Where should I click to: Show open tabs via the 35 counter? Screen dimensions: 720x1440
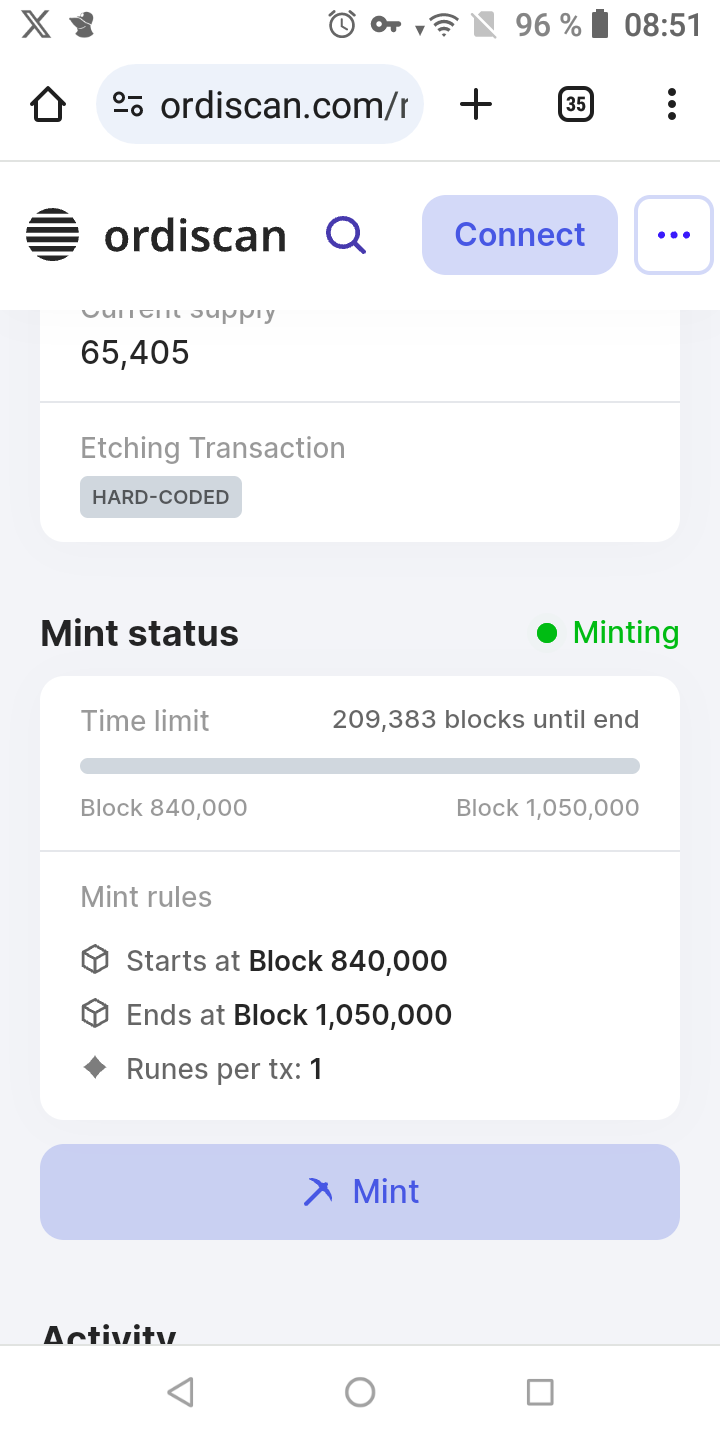[575, 104]
